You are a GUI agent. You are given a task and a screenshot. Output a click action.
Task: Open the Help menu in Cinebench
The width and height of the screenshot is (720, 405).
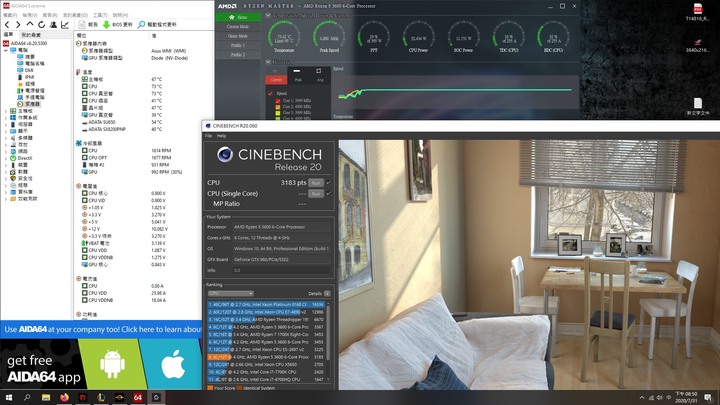(x=221, y=136)
